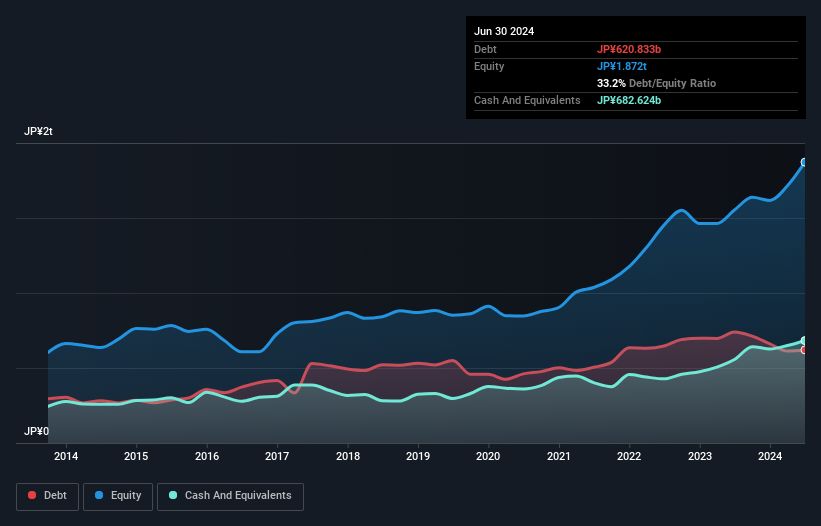Click the 2021 x-axis label

tap(559, 456)
